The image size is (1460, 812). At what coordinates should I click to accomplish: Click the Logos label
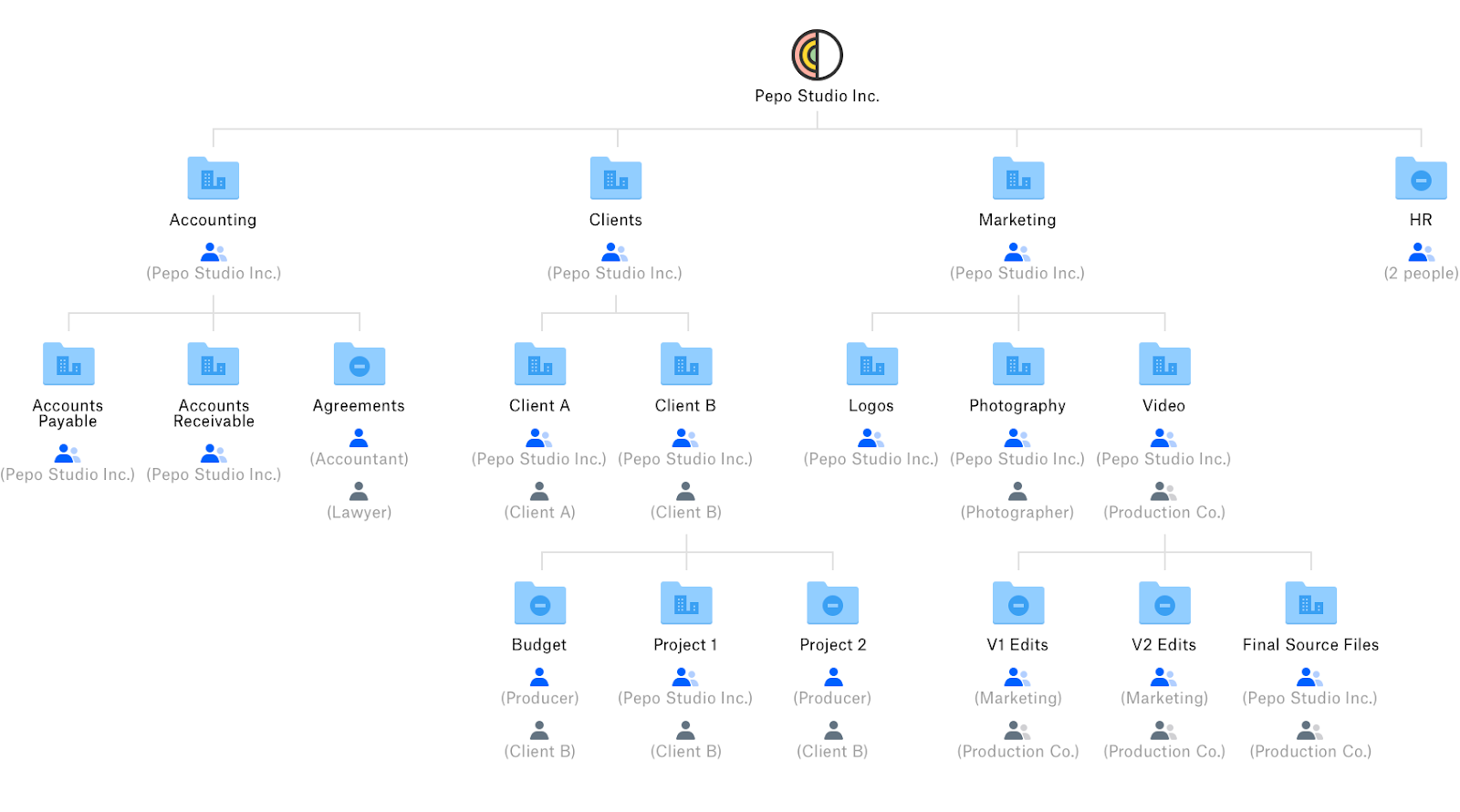[x=871, y=406]
